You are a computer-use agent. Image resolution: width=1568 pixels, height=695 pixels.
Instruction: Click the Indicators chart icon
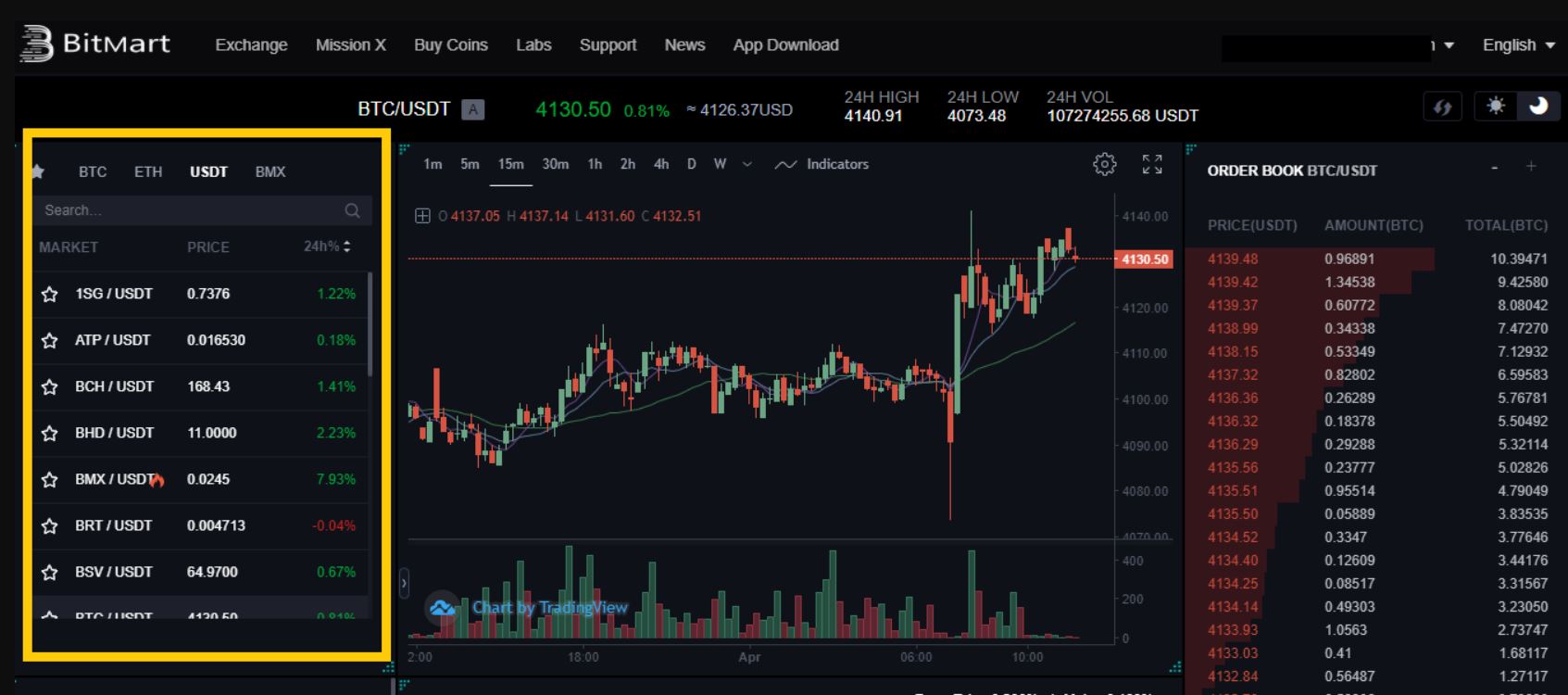(785, 164)
